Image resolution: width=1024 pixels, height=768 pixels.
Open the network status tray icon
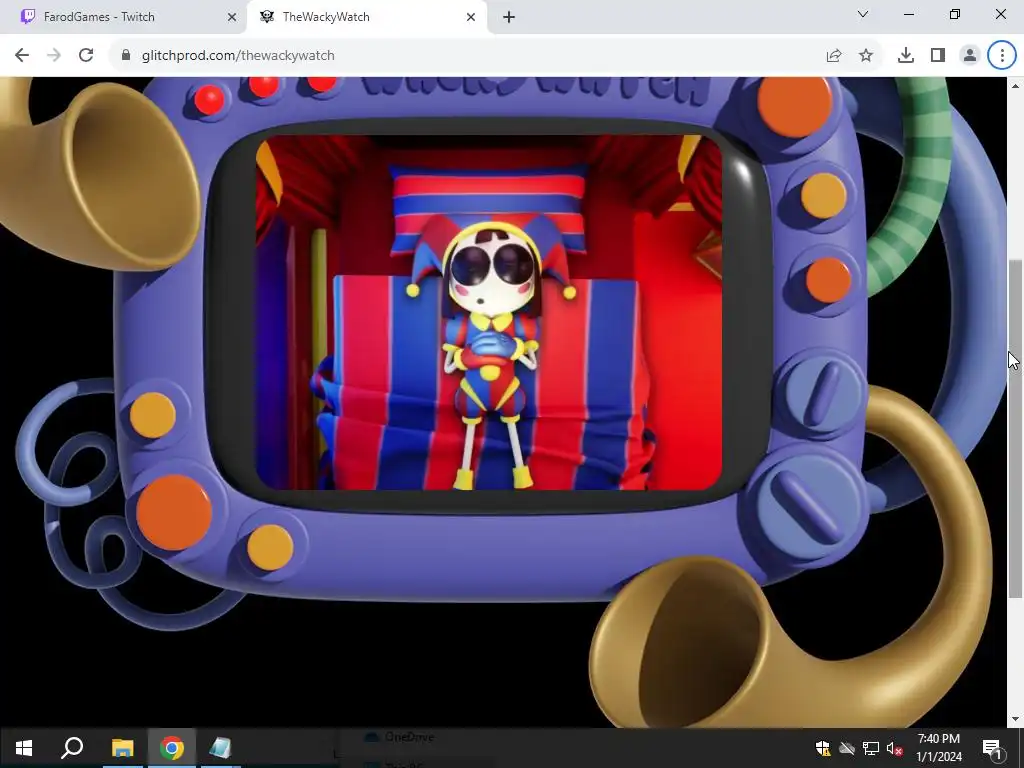pos(871,748)
